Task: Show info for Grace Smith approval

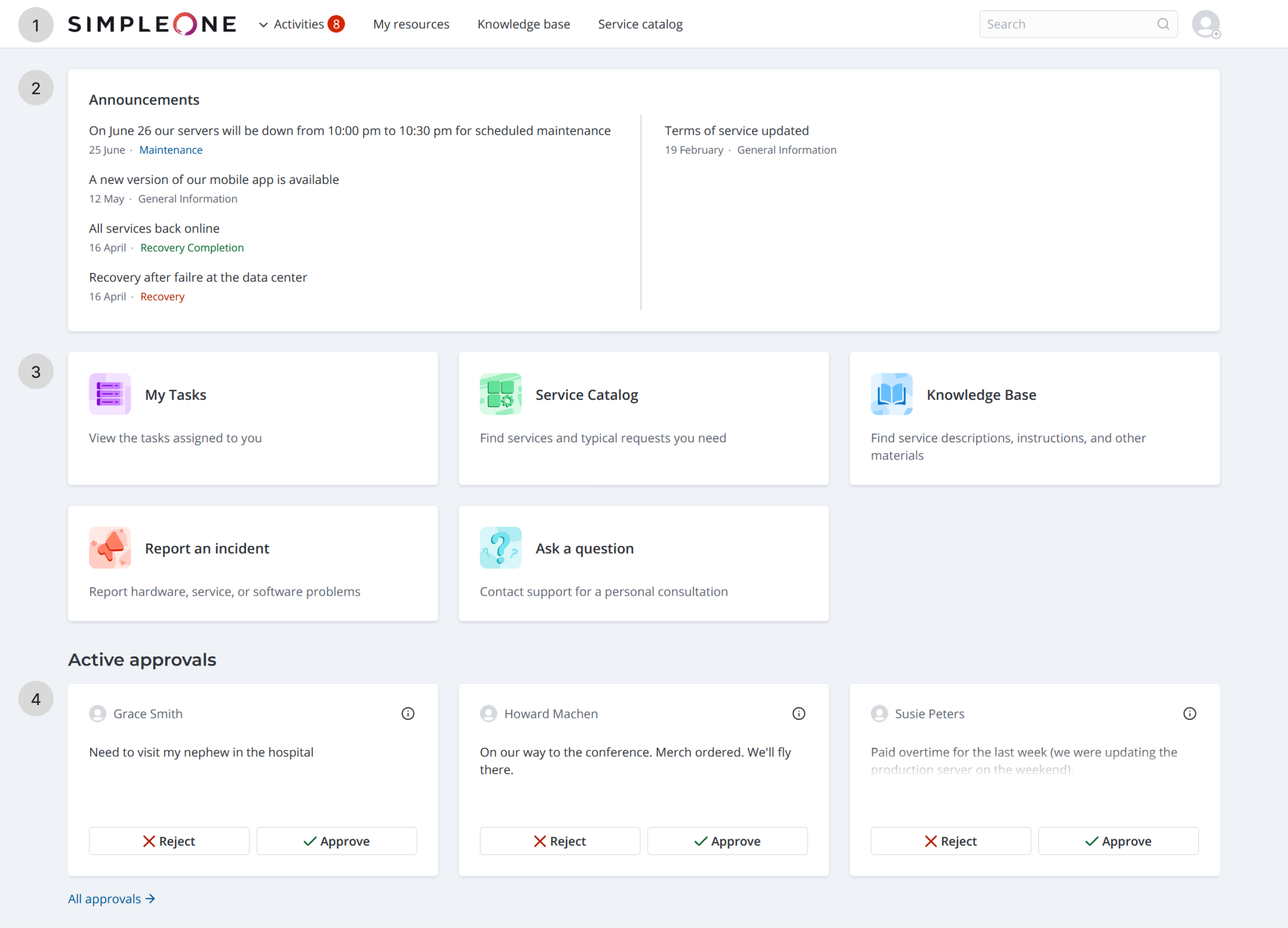Action: click(x=408, y=714)
